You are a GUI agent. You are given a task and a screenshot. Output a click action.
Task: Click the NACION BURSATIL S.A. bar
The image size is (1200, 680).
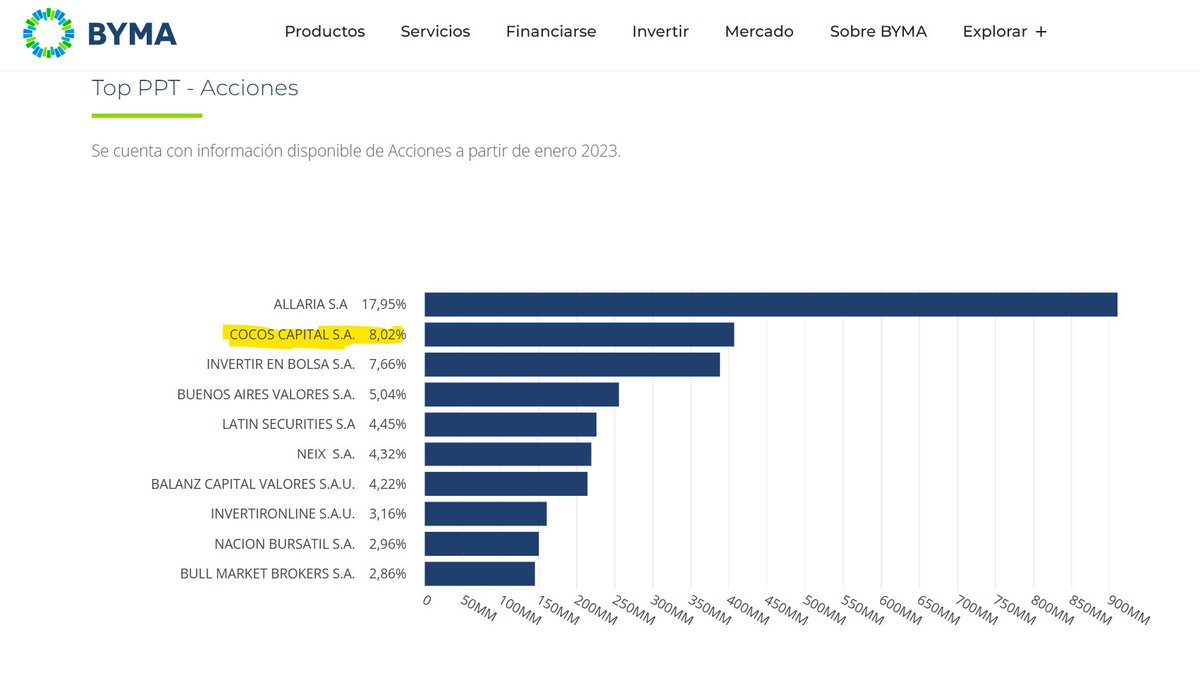(x=482, y=544)
